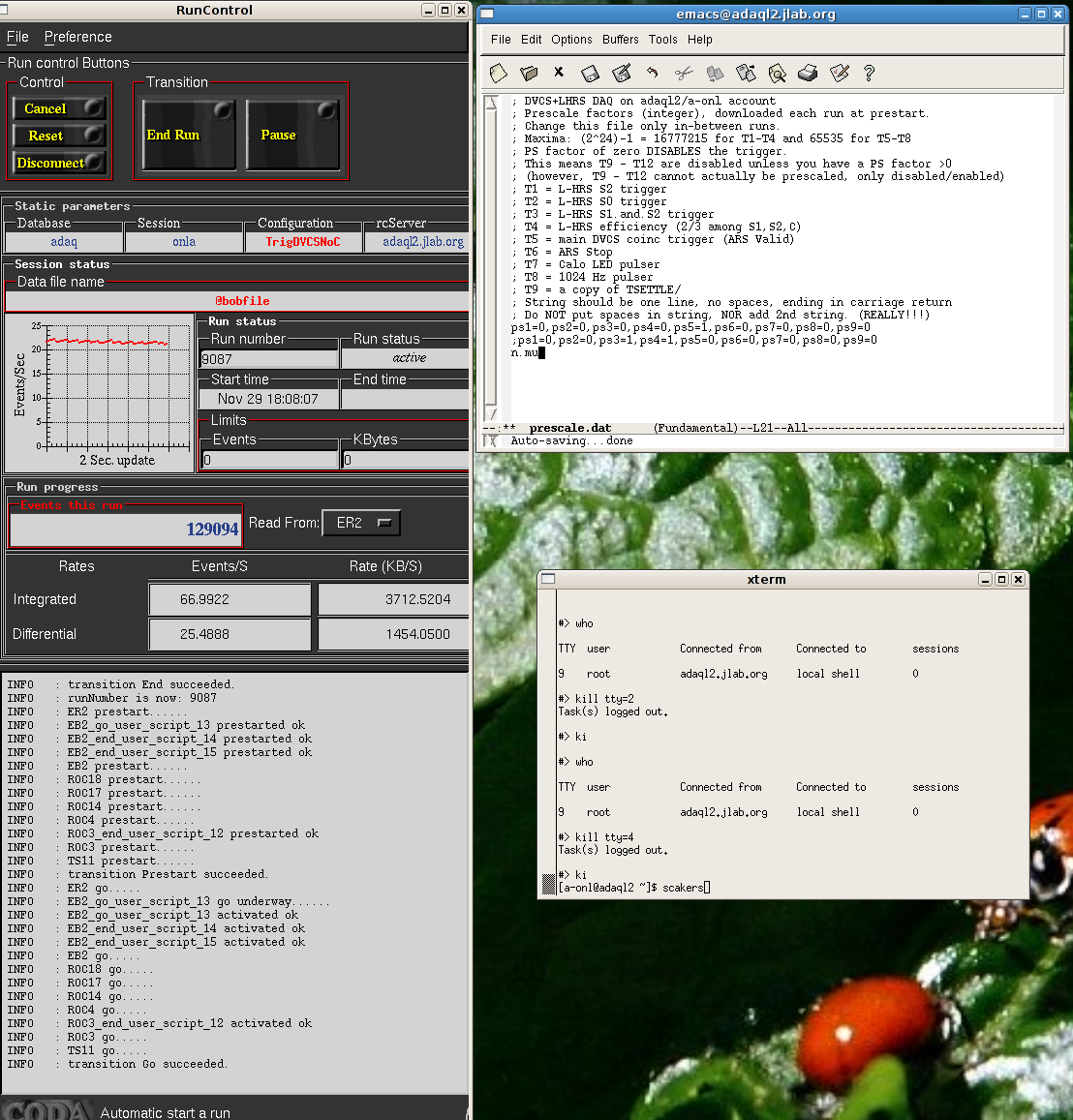1073x1120 pixels.
Task: Click the data file name '@bobfile'
Action: pos(242,301)
